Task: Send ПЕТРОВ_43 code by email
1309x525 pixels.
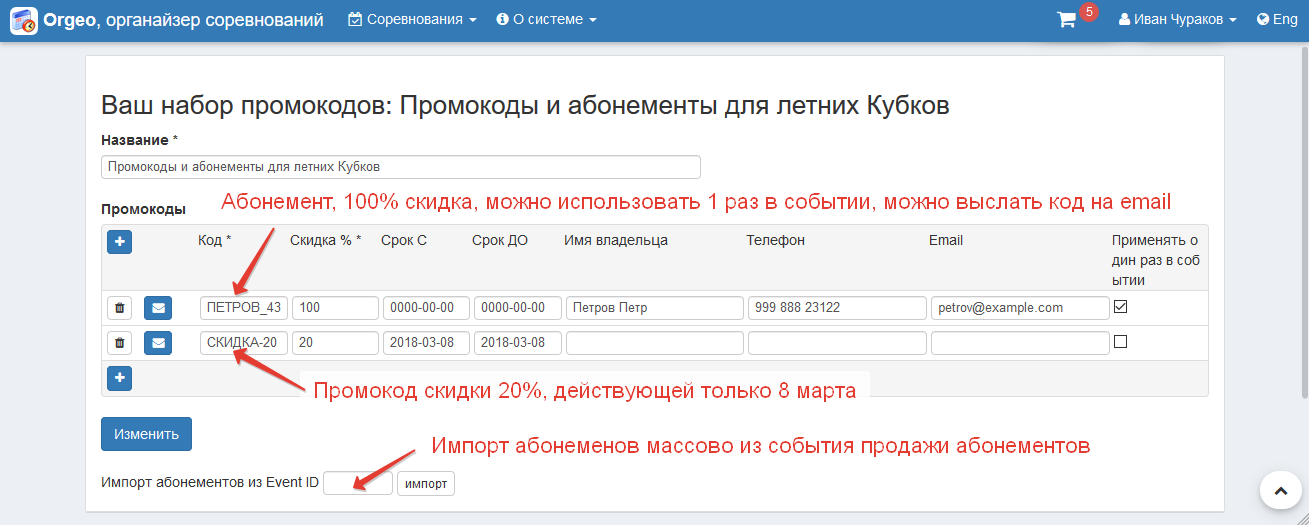Action: pos(158,308)
